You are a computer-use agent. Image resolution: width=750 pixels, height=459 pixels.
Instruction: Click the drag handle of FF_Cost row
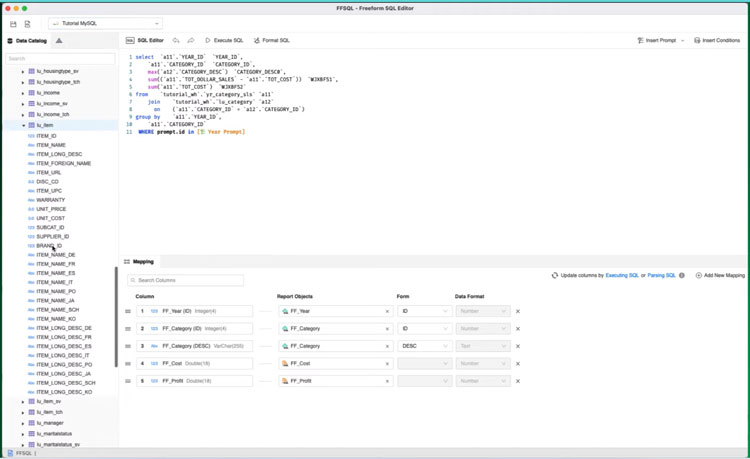tap(128, 364)
